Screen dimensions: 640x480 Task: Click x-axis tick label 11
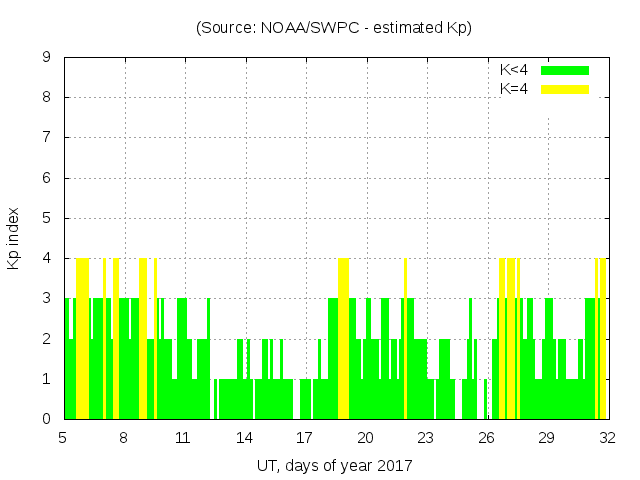(183, 438)
